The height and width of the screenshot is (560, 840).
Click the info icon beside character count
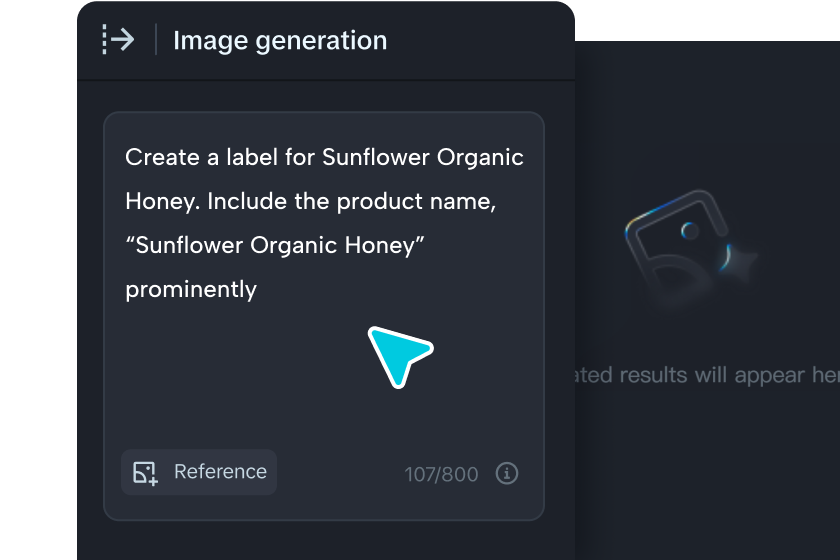coord(507,473)
